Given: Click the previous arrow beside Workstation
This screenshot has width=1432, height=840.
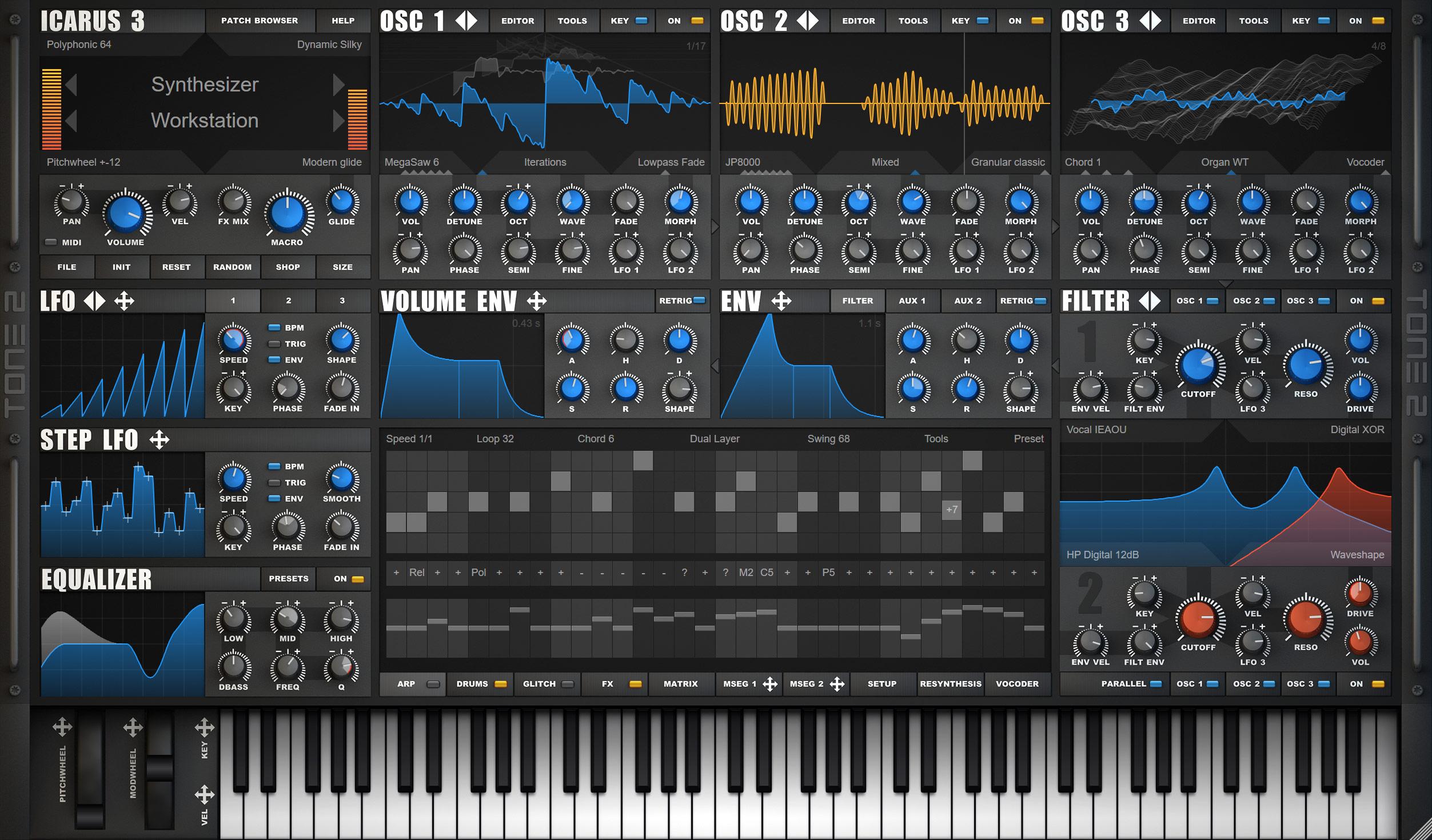Looking at the screenshot, I should pos(71,121).
